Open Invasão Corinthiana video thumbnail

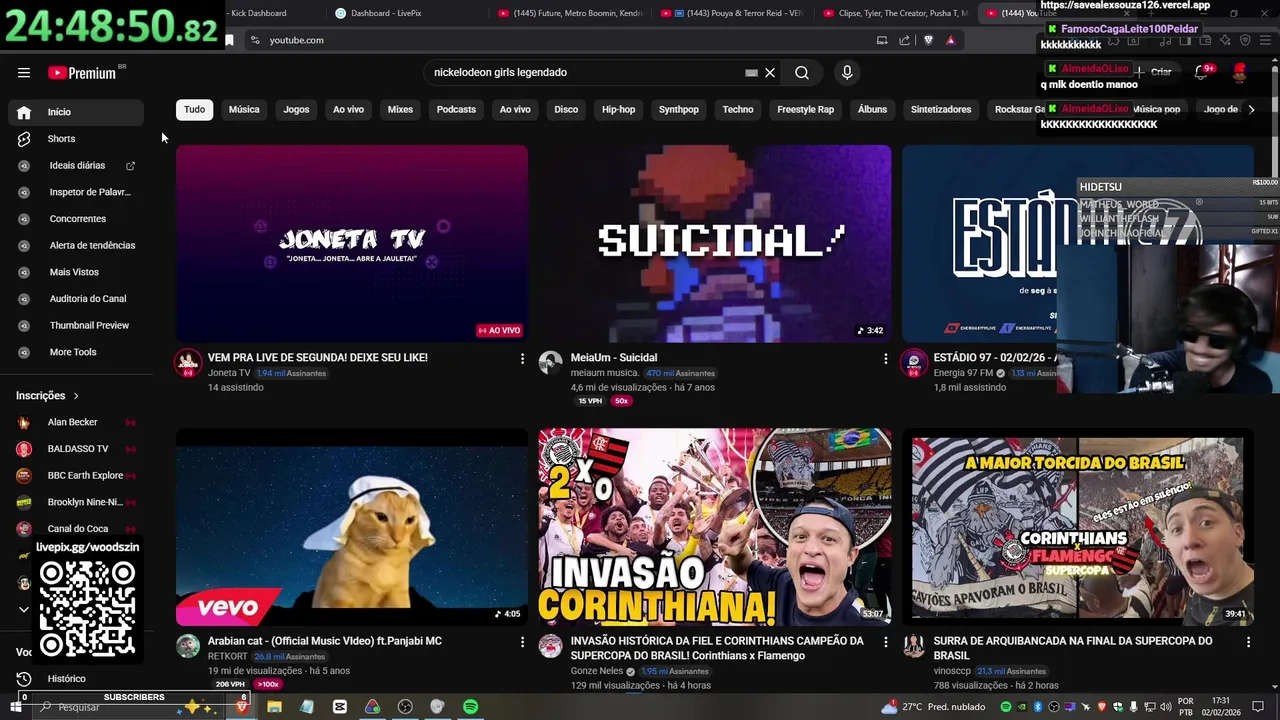click(x=715, y=527)
